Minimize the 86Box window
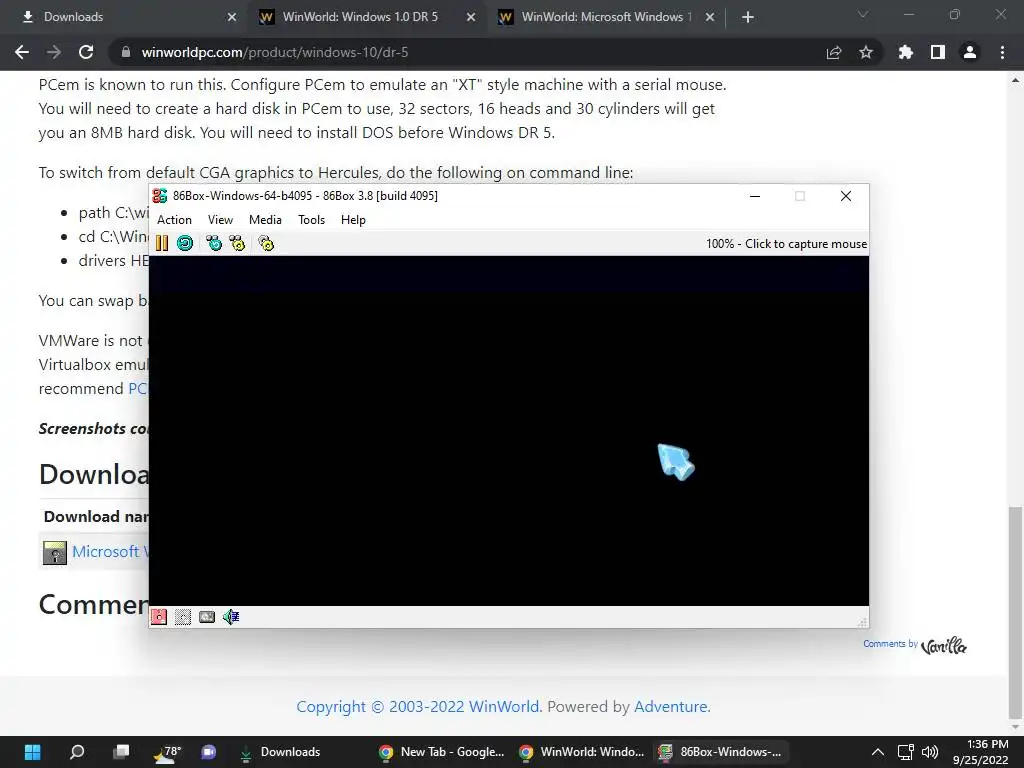This screenshot has height=768, width=1024. [x=755, y=196]
